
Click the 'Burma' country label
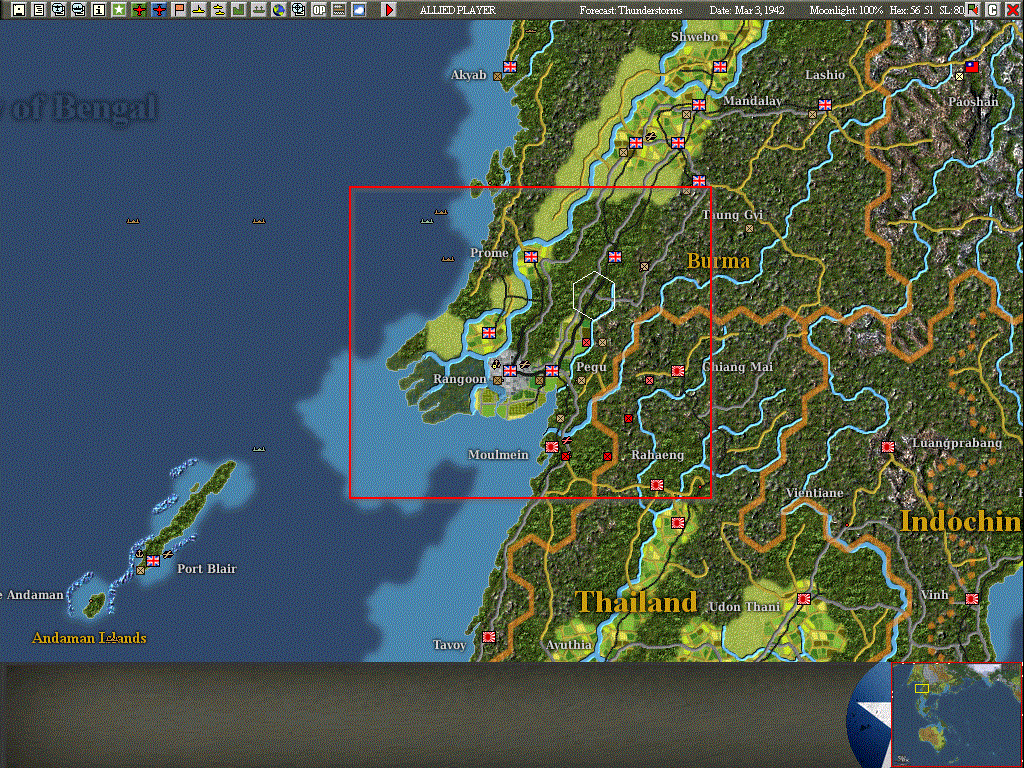718,261
